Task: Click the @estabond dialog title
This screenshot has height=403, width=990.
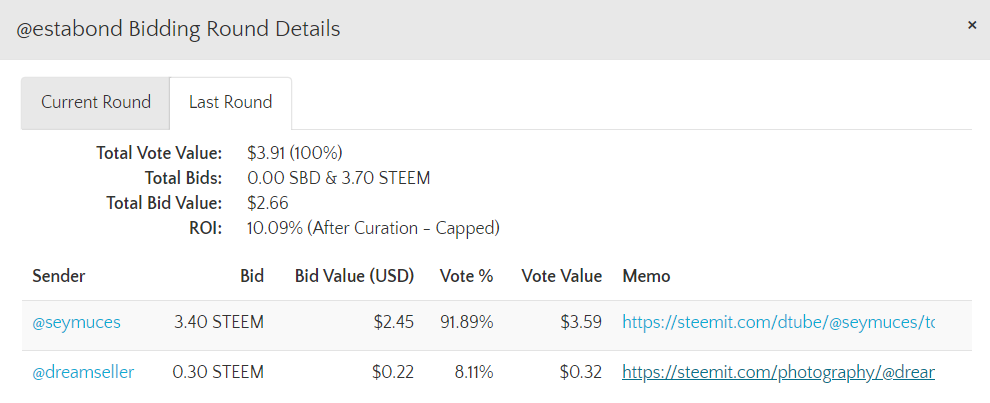Action: click(179, 29)
